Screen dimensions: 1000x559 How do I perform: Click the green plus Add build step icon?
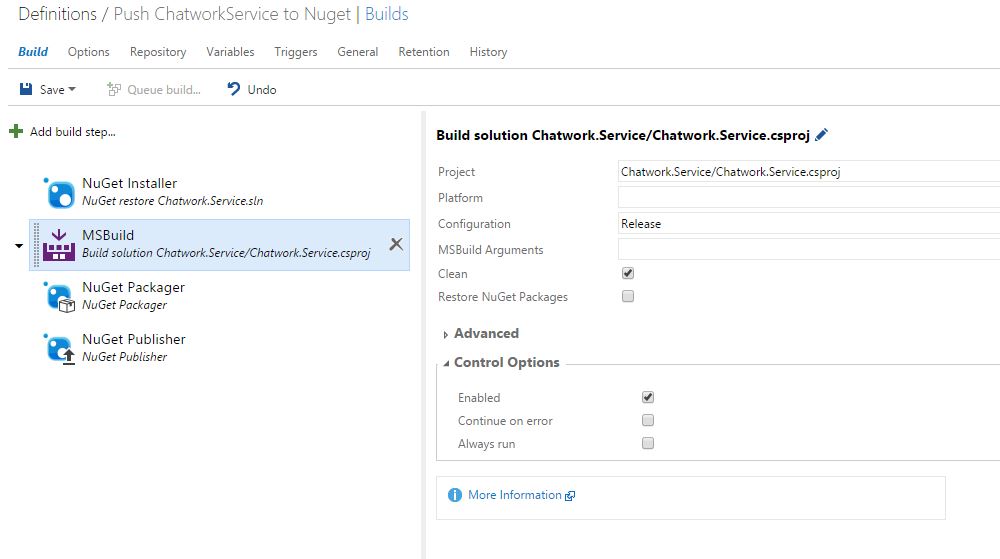[x=16, y=132]
